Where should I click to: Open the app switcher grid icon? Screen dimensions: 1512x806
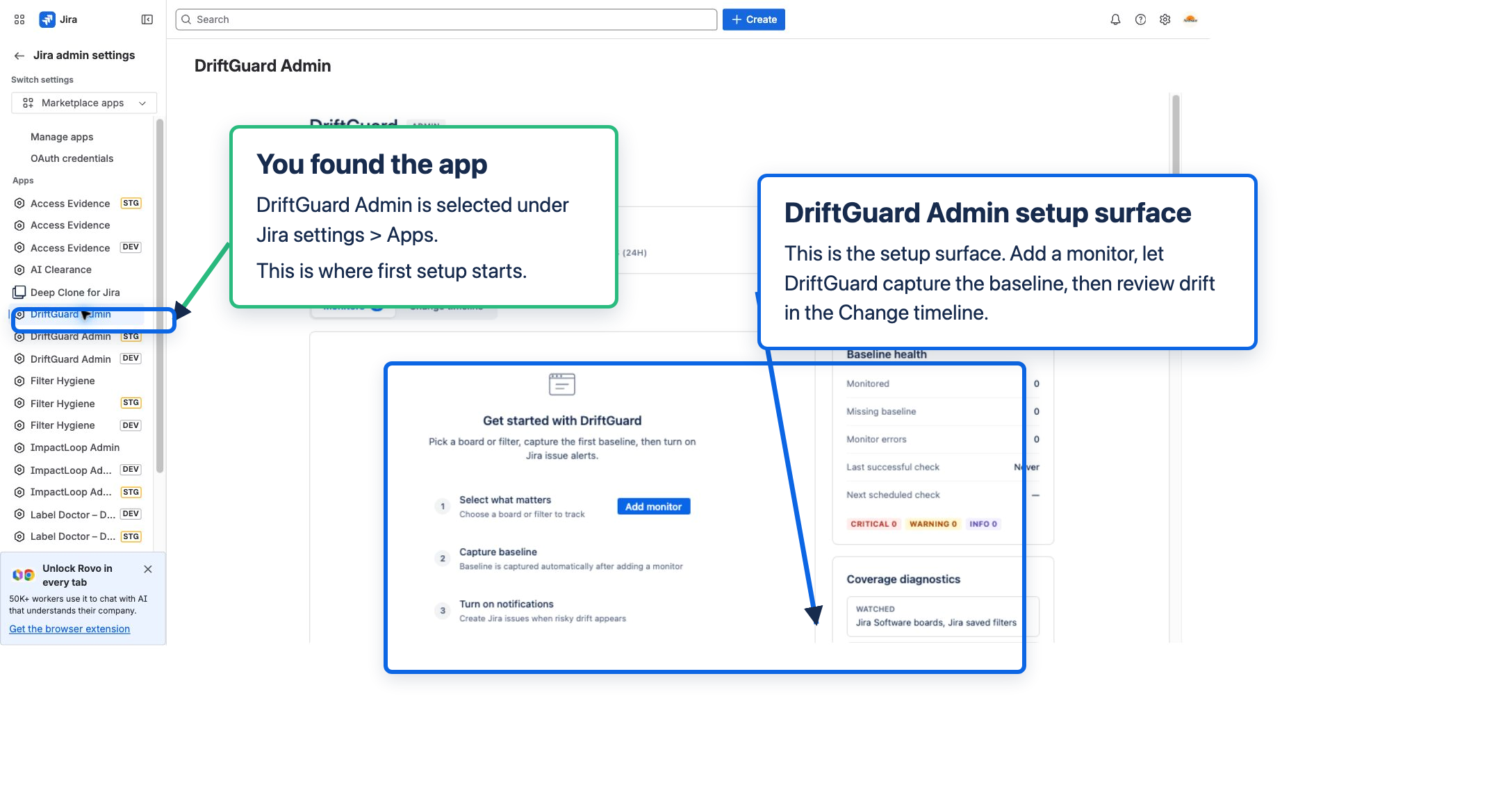[x=19, y=19]
